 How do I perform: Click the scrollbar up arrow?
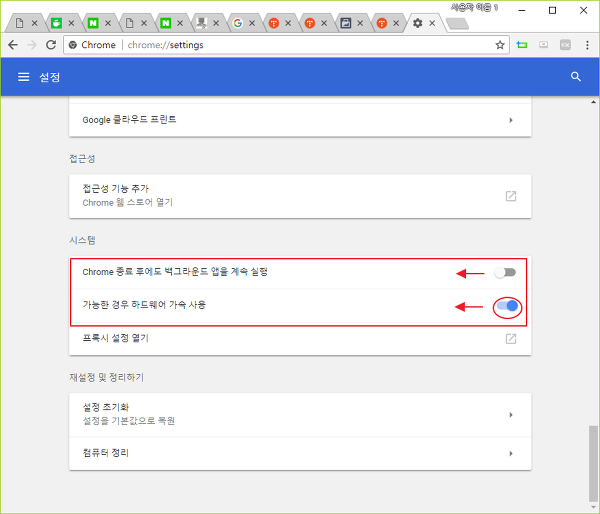point(593,102)
